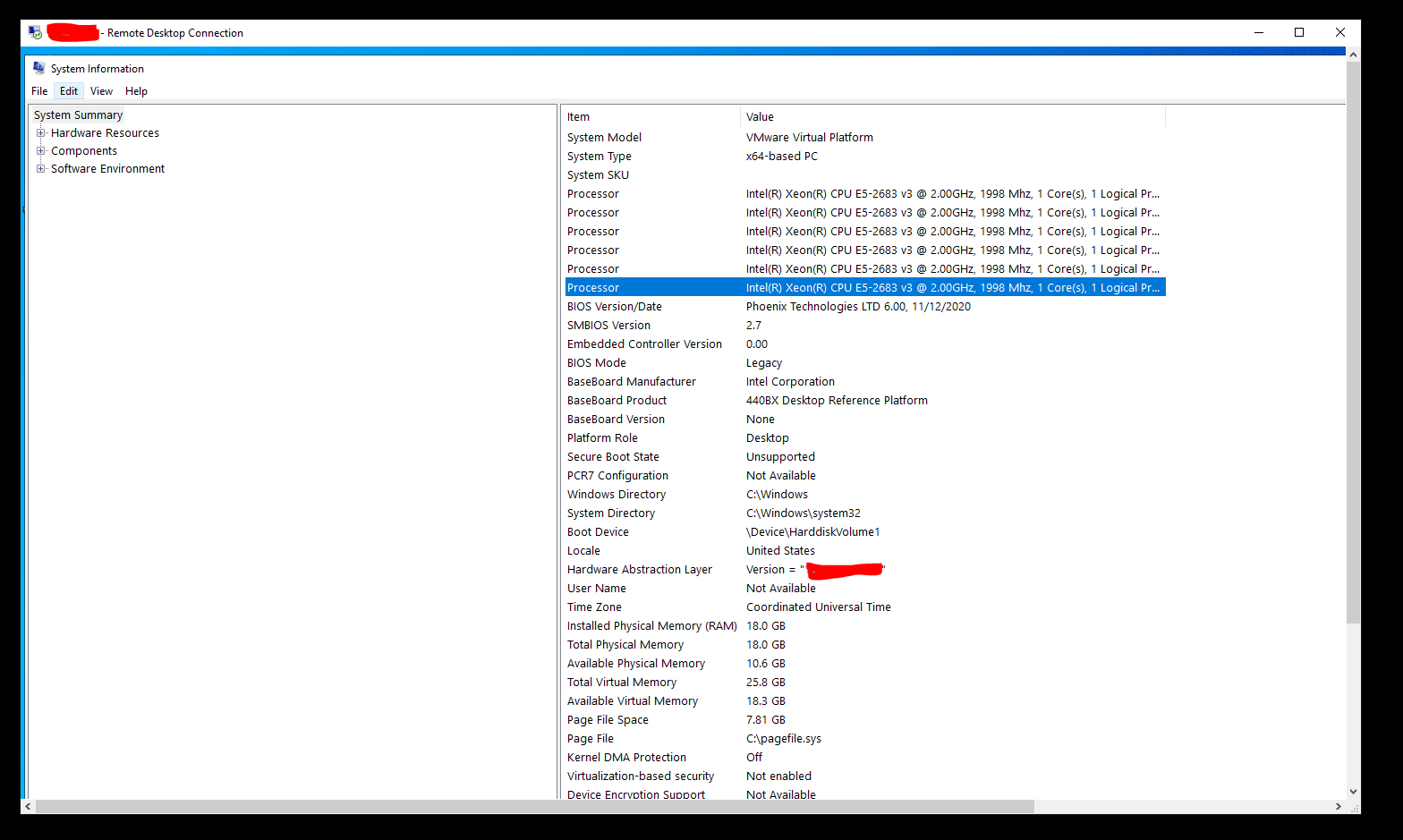Image resolution: width=1403 pixels, height=840 pixels.
Task: Select the Locale row
Action: [x=865, y=551]
